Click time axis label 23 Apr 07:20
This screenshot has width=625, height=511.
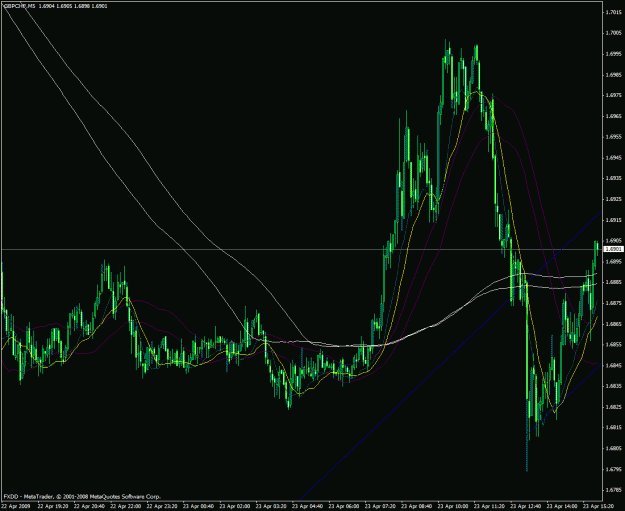379,506
